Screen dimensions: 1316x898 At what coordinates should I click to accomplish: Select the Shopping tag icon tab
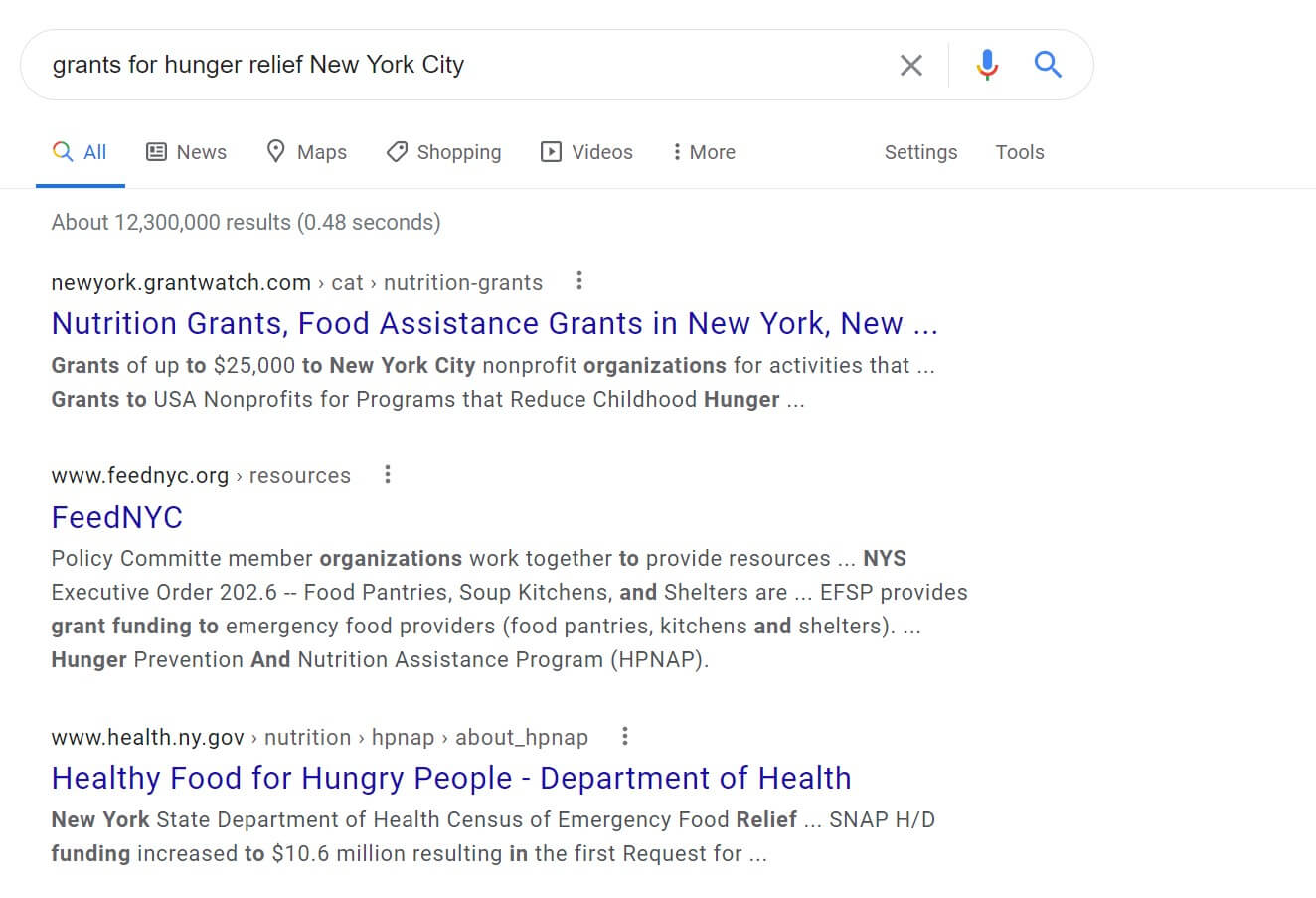(x=444, y=152)
